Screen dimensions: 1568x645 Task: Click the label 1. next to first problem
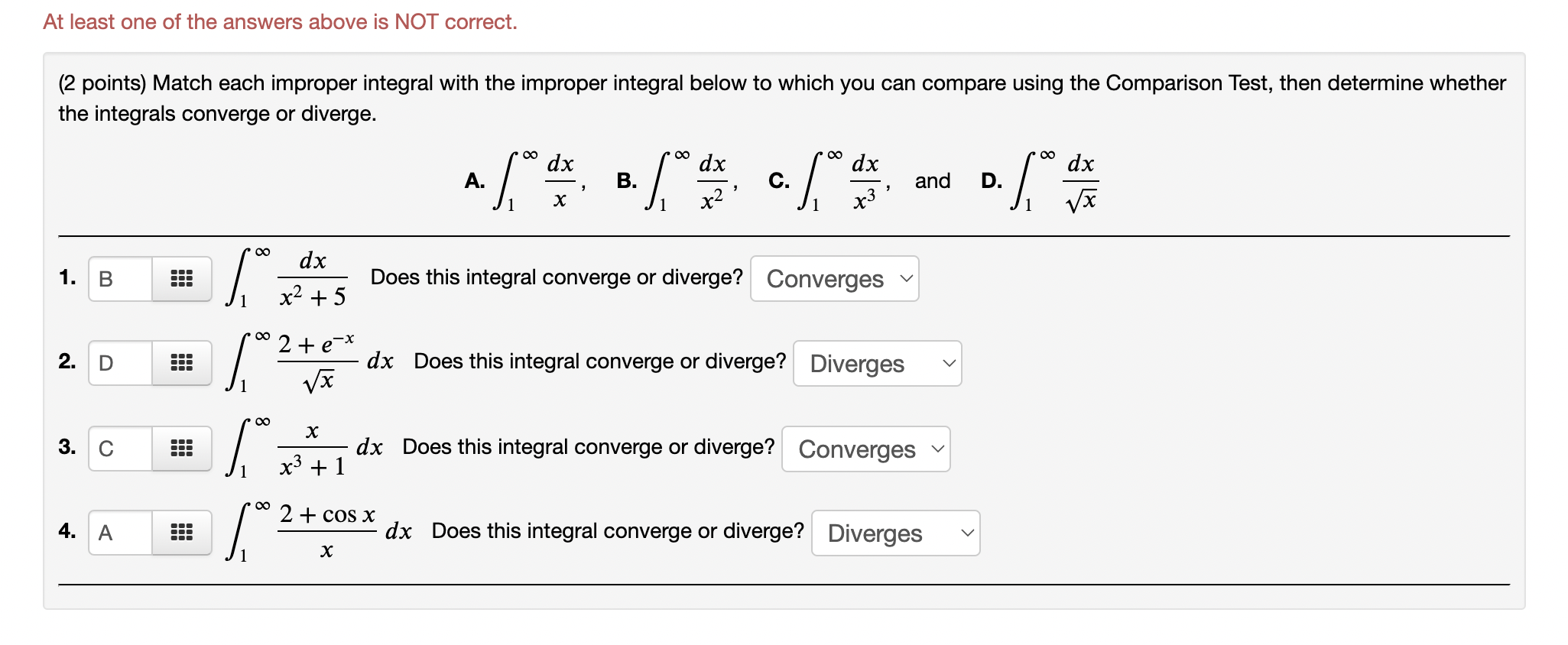(x=67, y=278)
